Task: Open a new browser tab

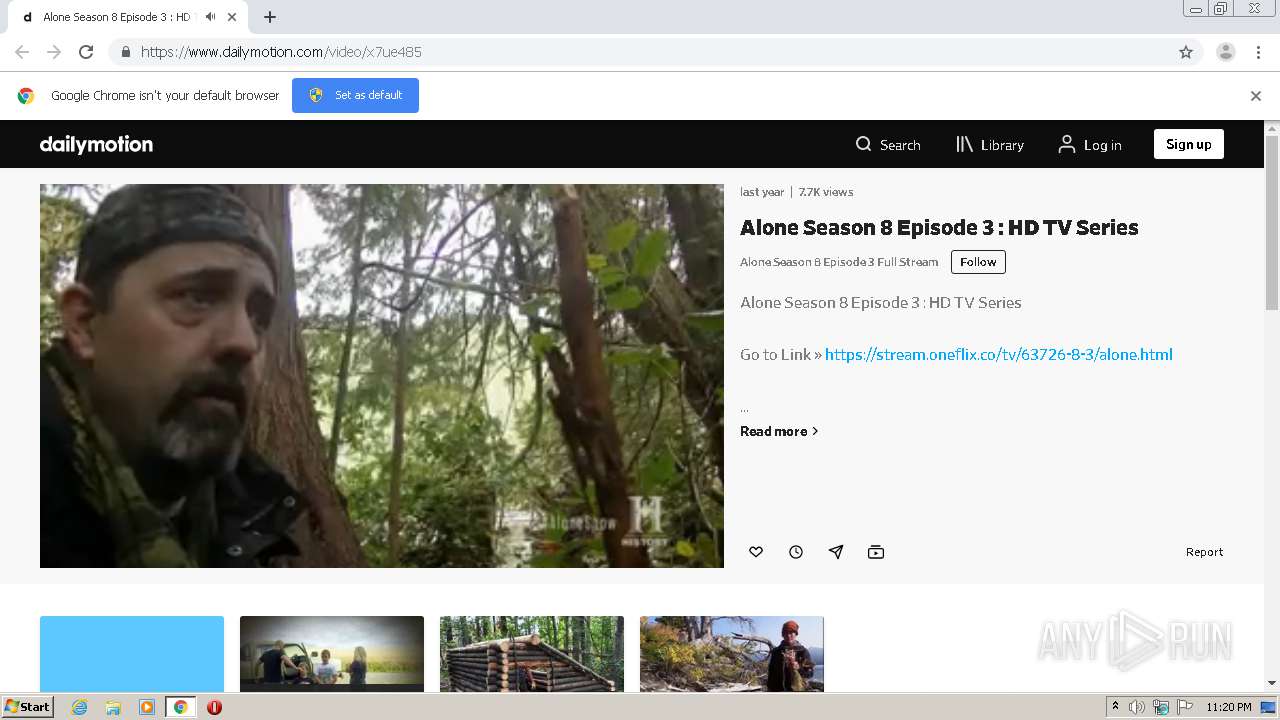Action: [270, 17]
